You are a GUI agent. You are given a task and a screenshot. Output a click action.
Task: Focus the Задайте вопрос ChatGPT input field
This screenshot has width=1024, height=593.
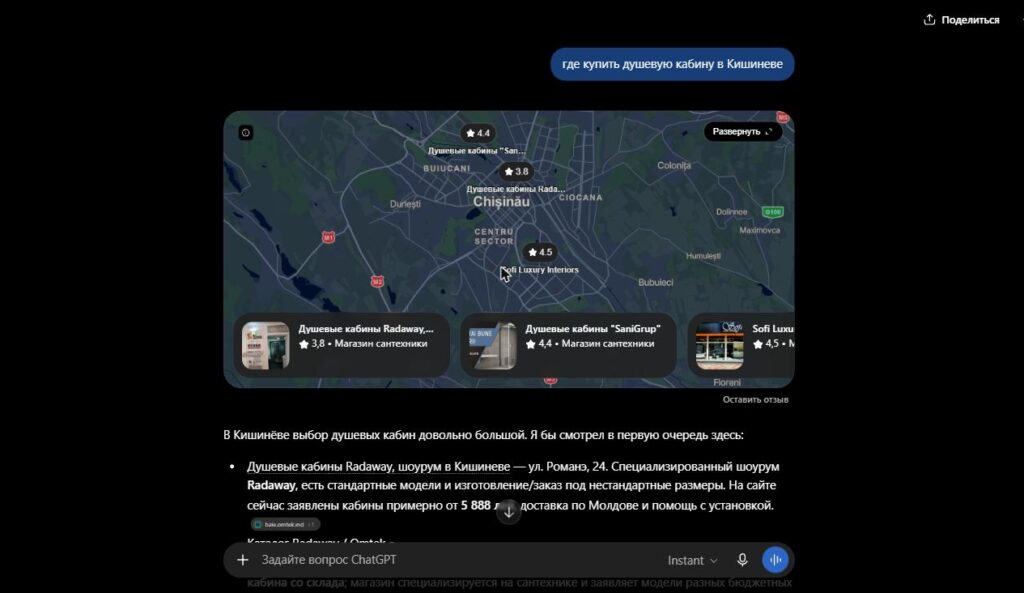point(457,560)
